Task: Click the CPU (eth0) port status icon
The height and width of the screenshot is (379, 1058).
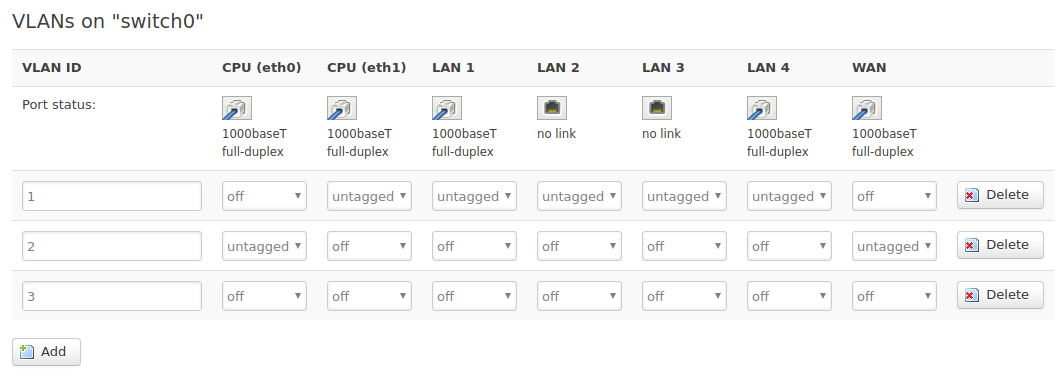Action: pyautogui.click(x=237, y=108)
